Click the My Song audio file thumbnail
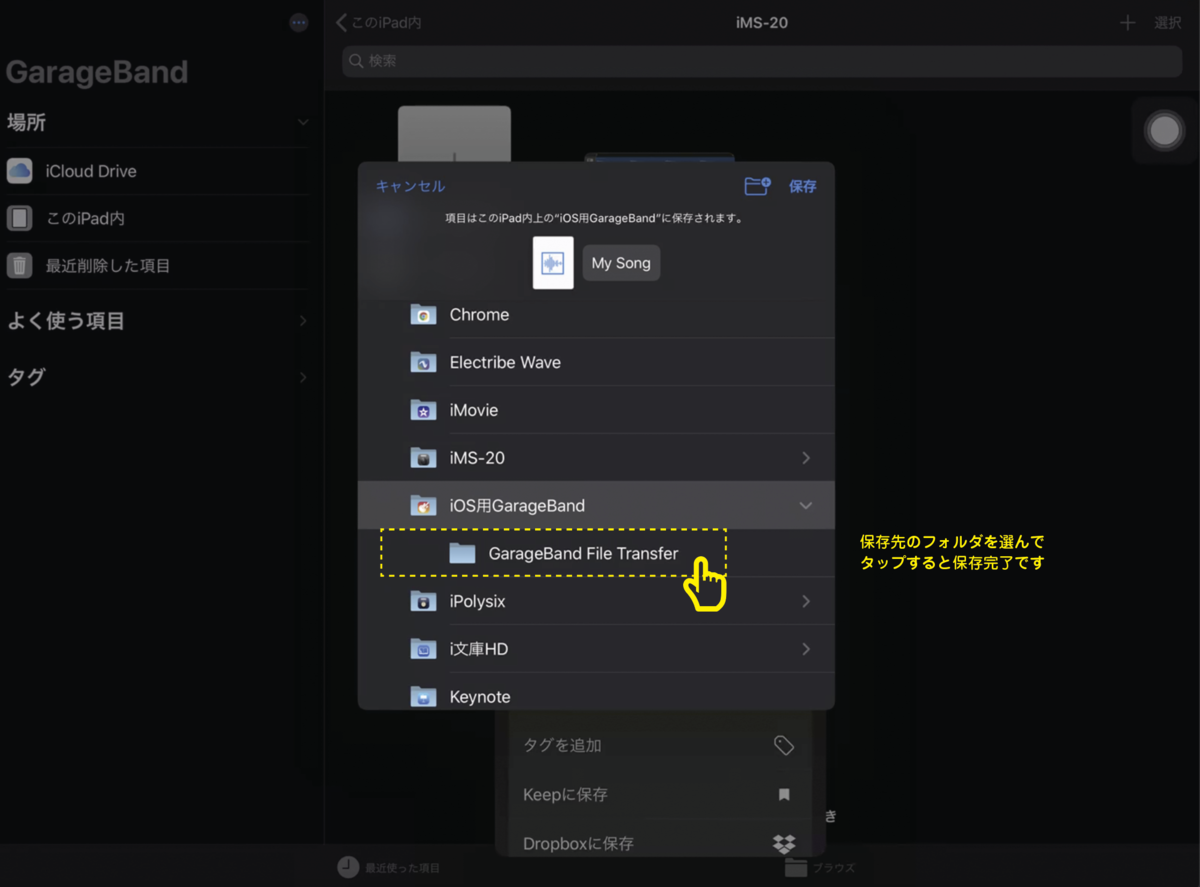This screenshot has height=887, width=1200. (553, 263)
